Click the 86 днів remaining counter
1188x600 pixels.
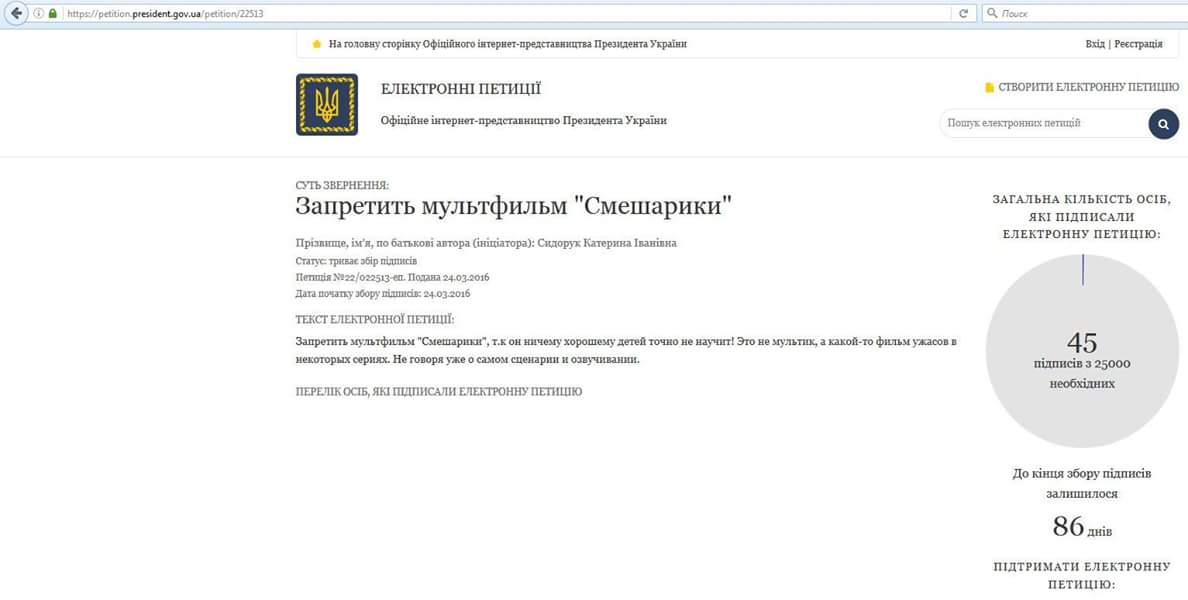(1082, 527)
